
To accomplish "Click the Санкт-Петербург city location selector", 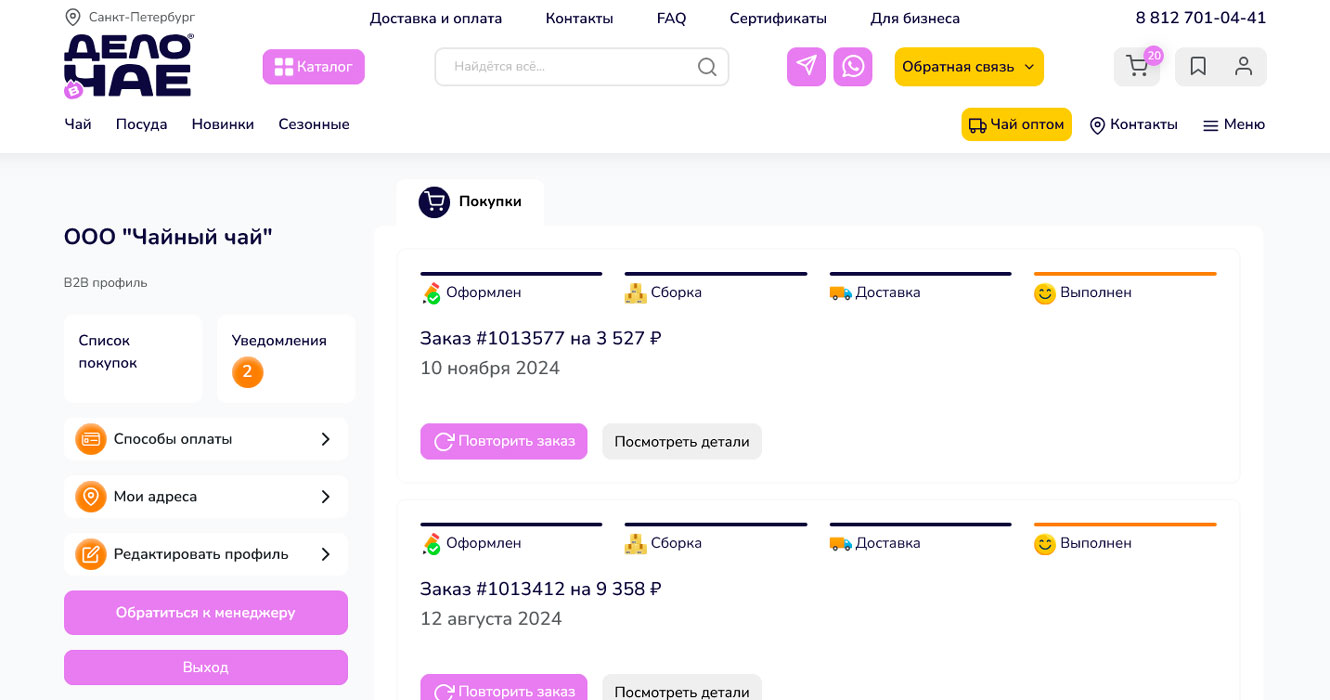I will (x=130, y=17).
